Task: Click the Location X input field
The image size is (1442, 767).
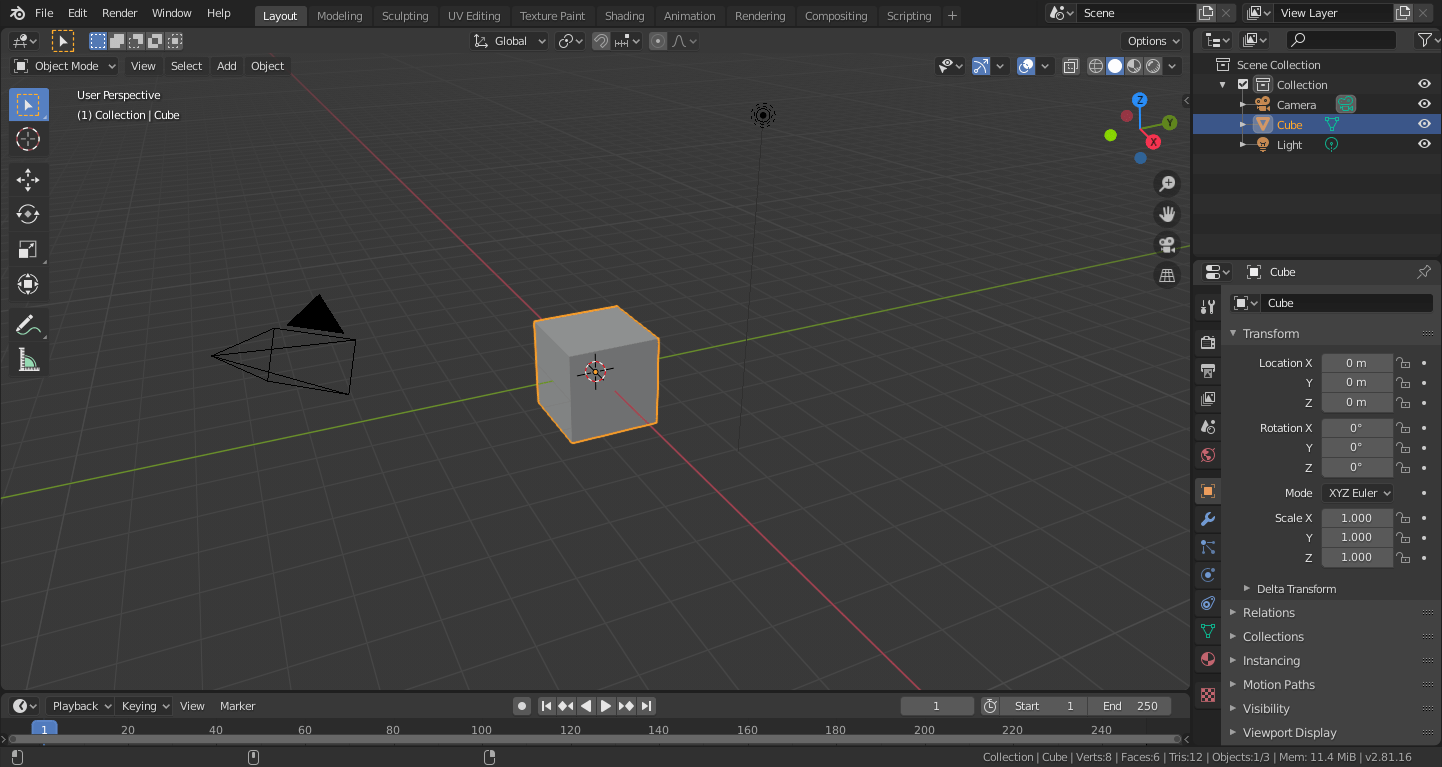Action: pos(1357,362)
